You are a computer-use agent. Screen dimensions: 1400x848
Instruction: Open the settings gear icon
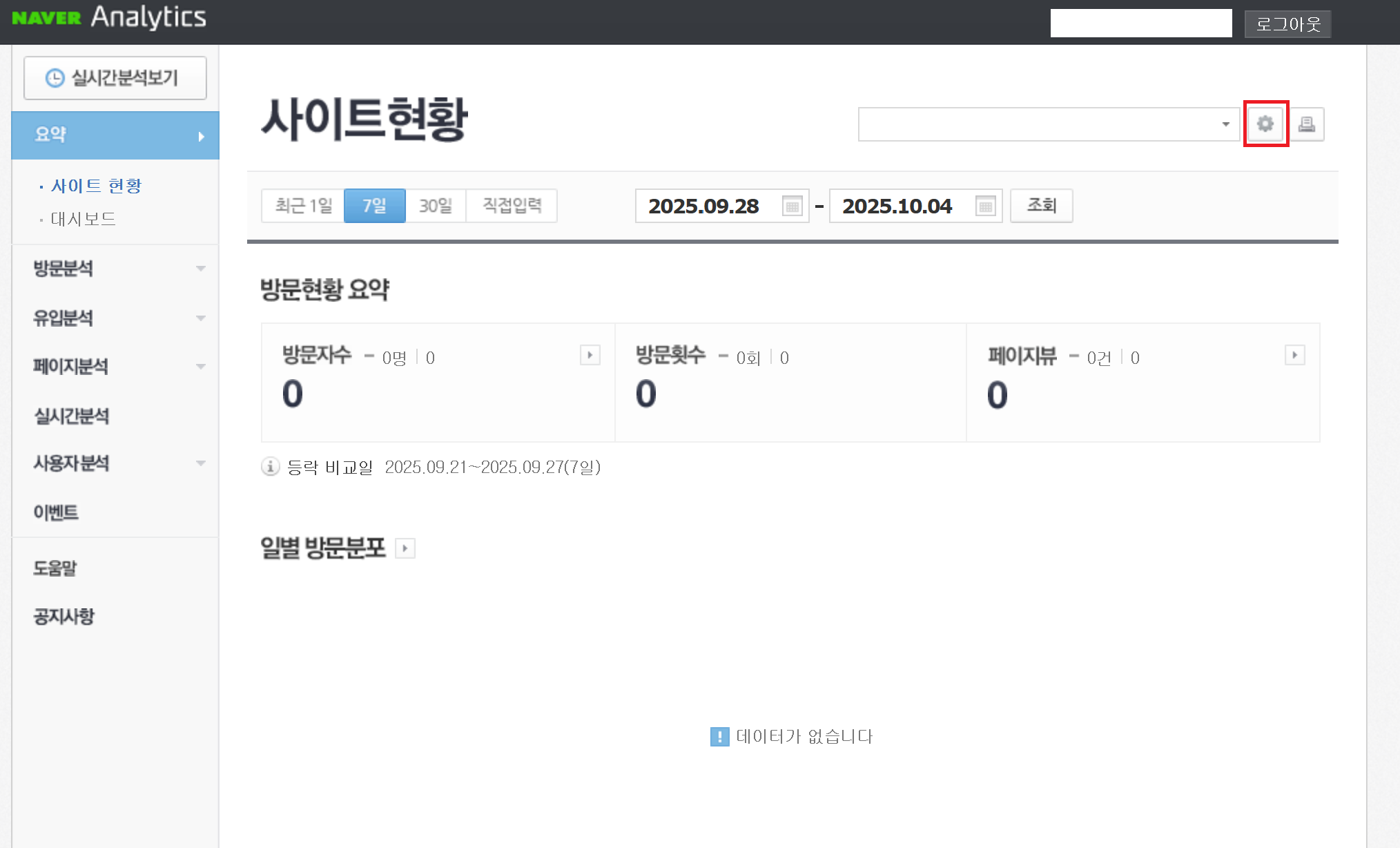tap(1265, 124)
